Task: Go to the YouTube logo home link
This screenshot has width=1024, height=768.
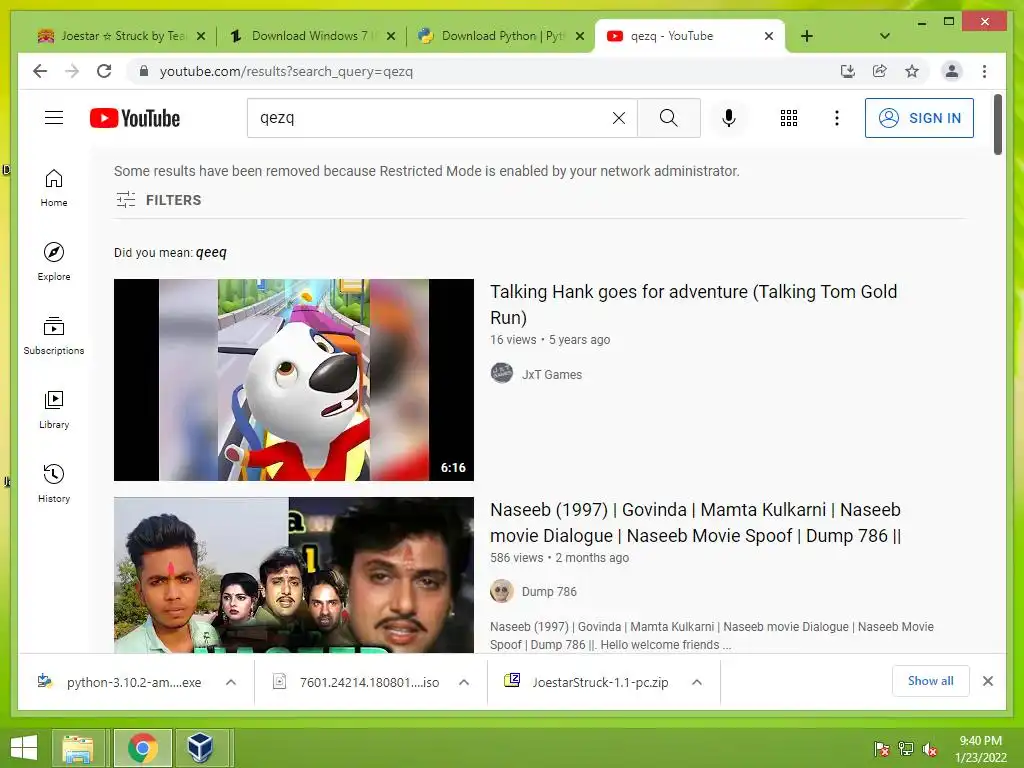Action: click(135, 118)
